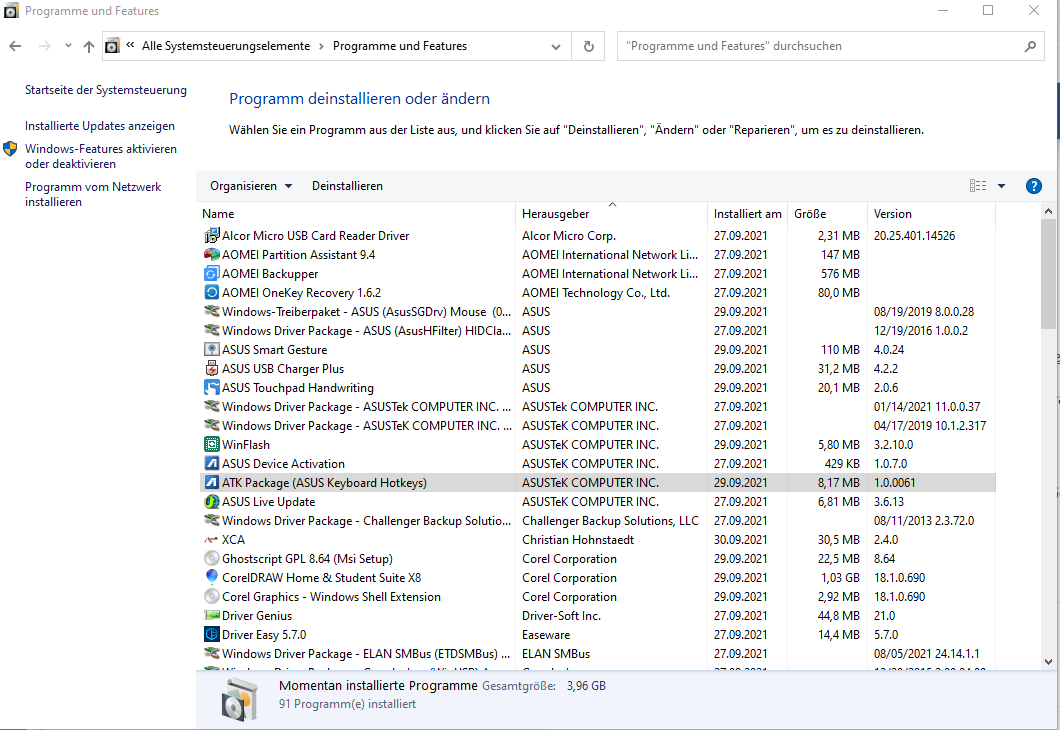Sort by the Herausgeber column header

click(x=611, y=214)
